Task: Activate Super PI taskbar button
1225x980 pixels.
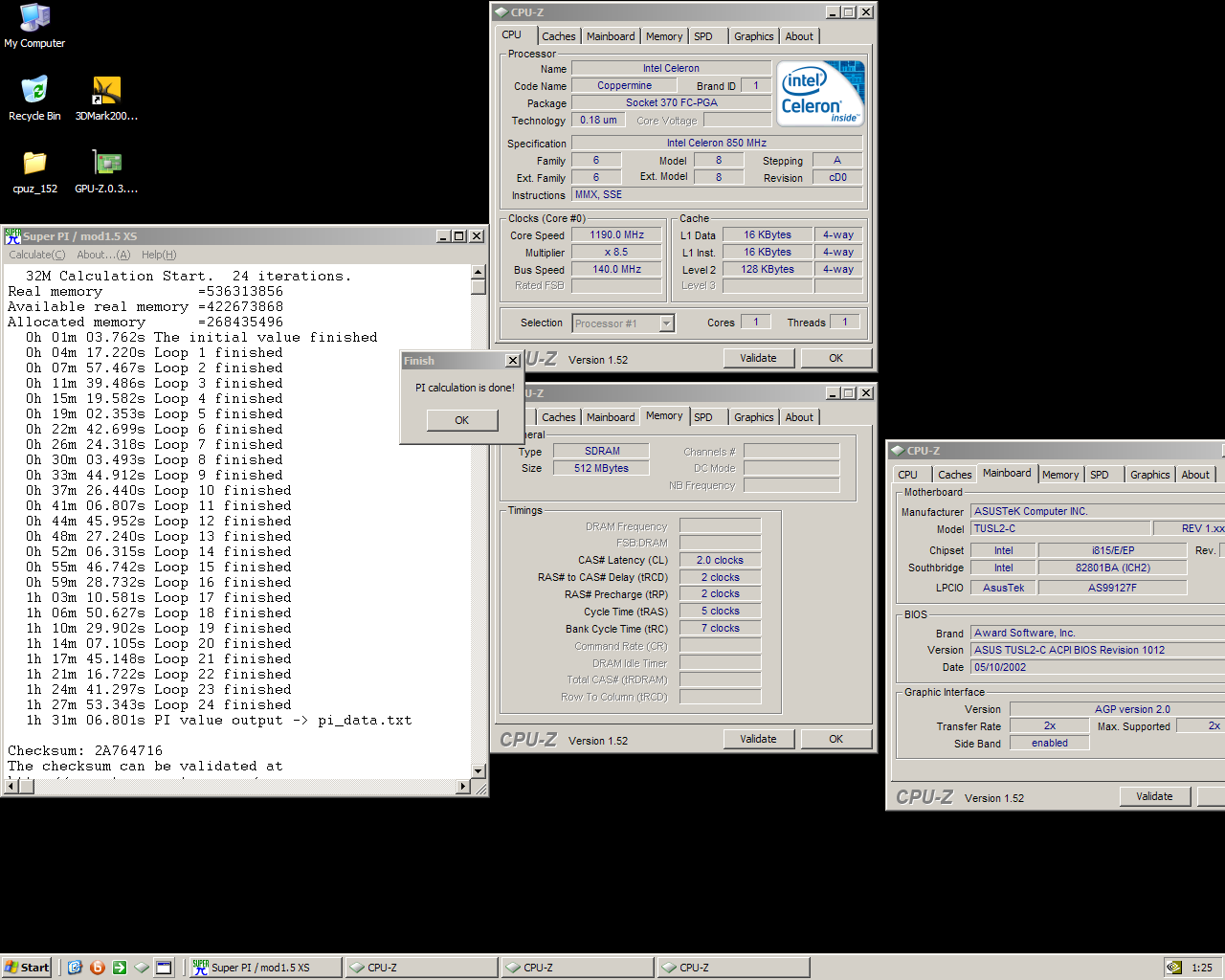Action: click(x=265, y=968)
